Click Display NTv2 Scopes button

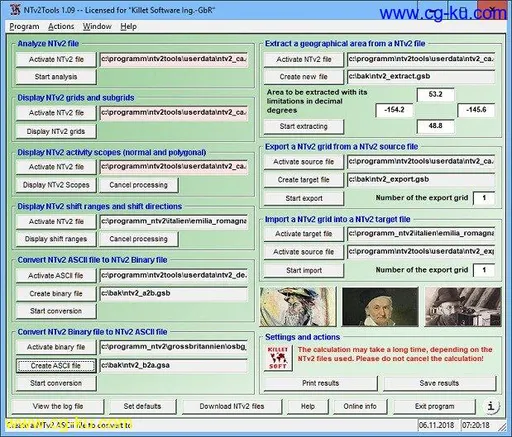(x=56, y=185)
